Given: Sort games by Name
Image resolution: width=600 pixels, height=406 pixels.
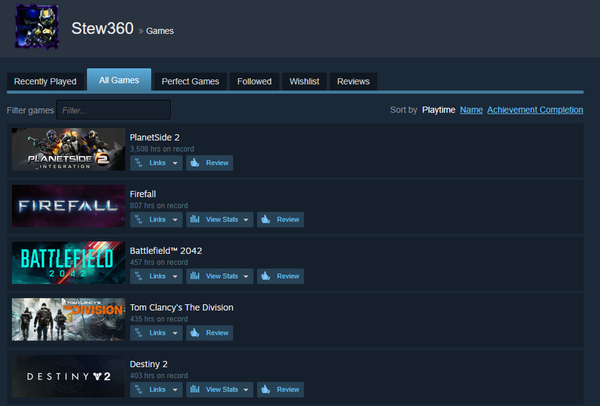Looking at the screenshot, I should pos(471,110).
